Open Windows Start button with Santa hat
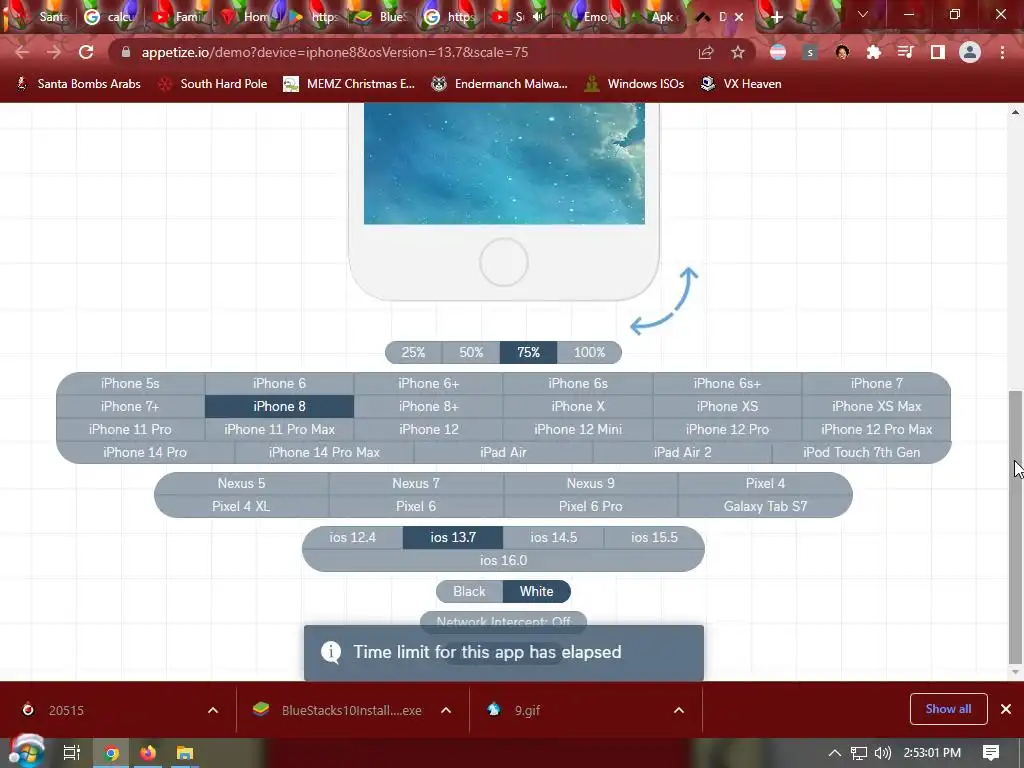1024x768 pixels. point(26,752)
